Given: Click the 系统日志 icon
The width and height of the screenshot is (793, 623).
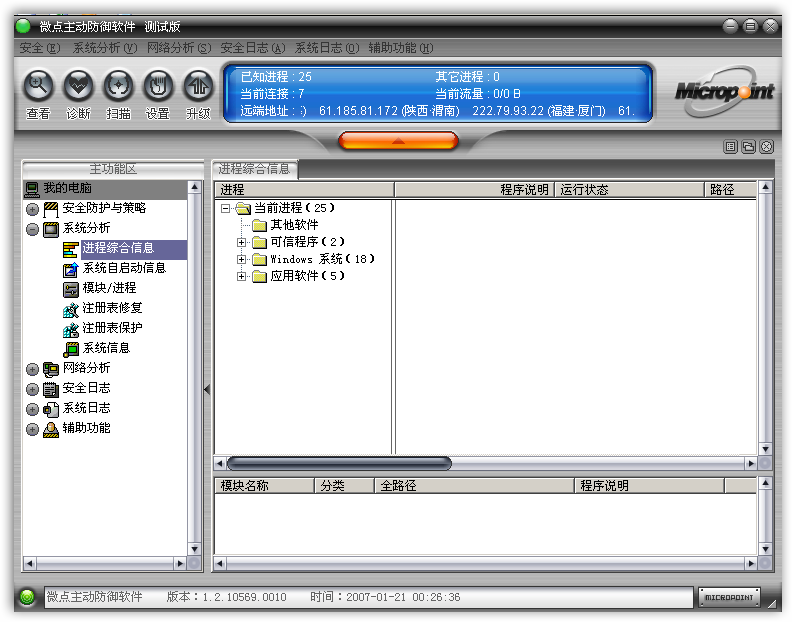Looking at the screenshot, I should tap(51, 409).
